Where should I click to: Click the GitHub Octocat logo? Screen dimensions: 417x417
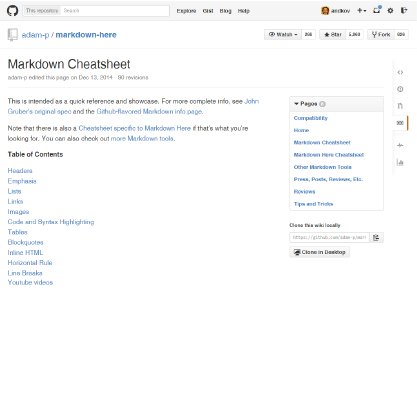[x=13, y=11]
